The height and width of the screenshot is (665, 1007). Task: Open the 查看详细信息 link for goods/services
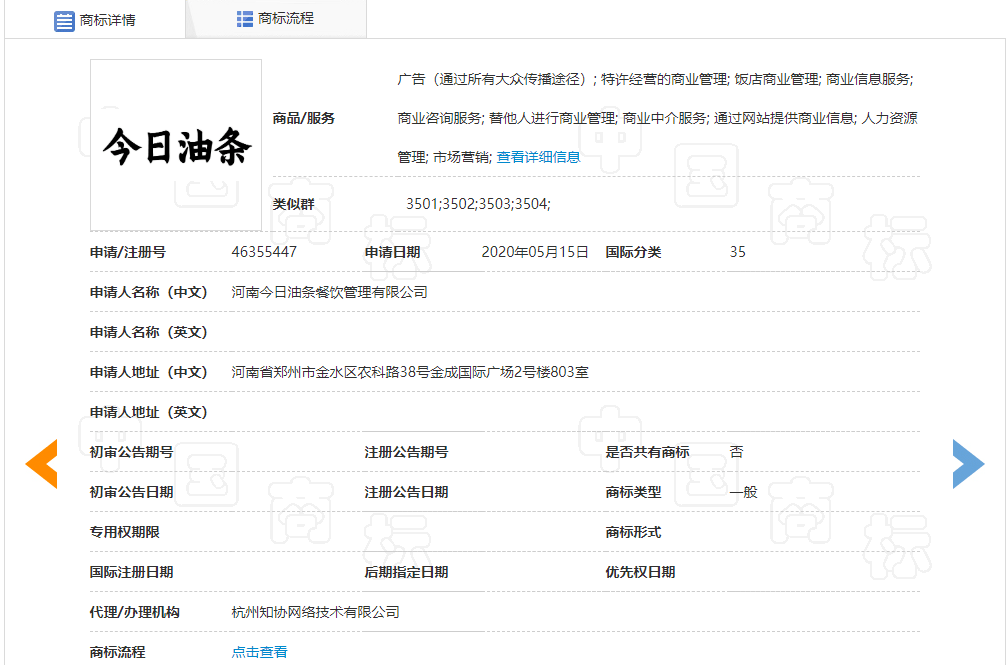tap(538, 157)
